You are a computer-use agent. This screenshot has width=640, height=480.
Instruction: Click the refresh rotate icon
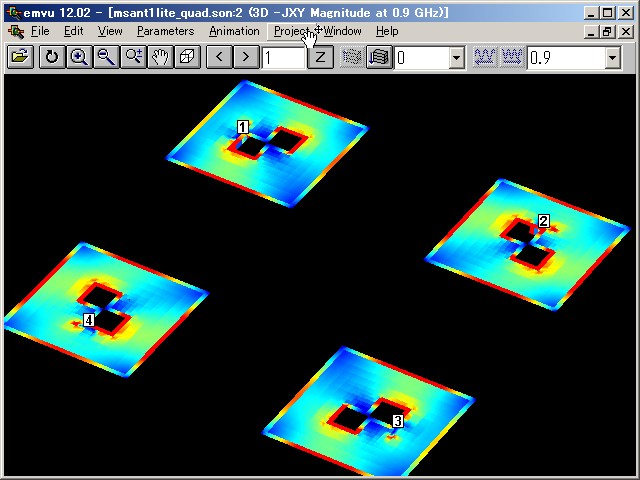tap(52, 57)
